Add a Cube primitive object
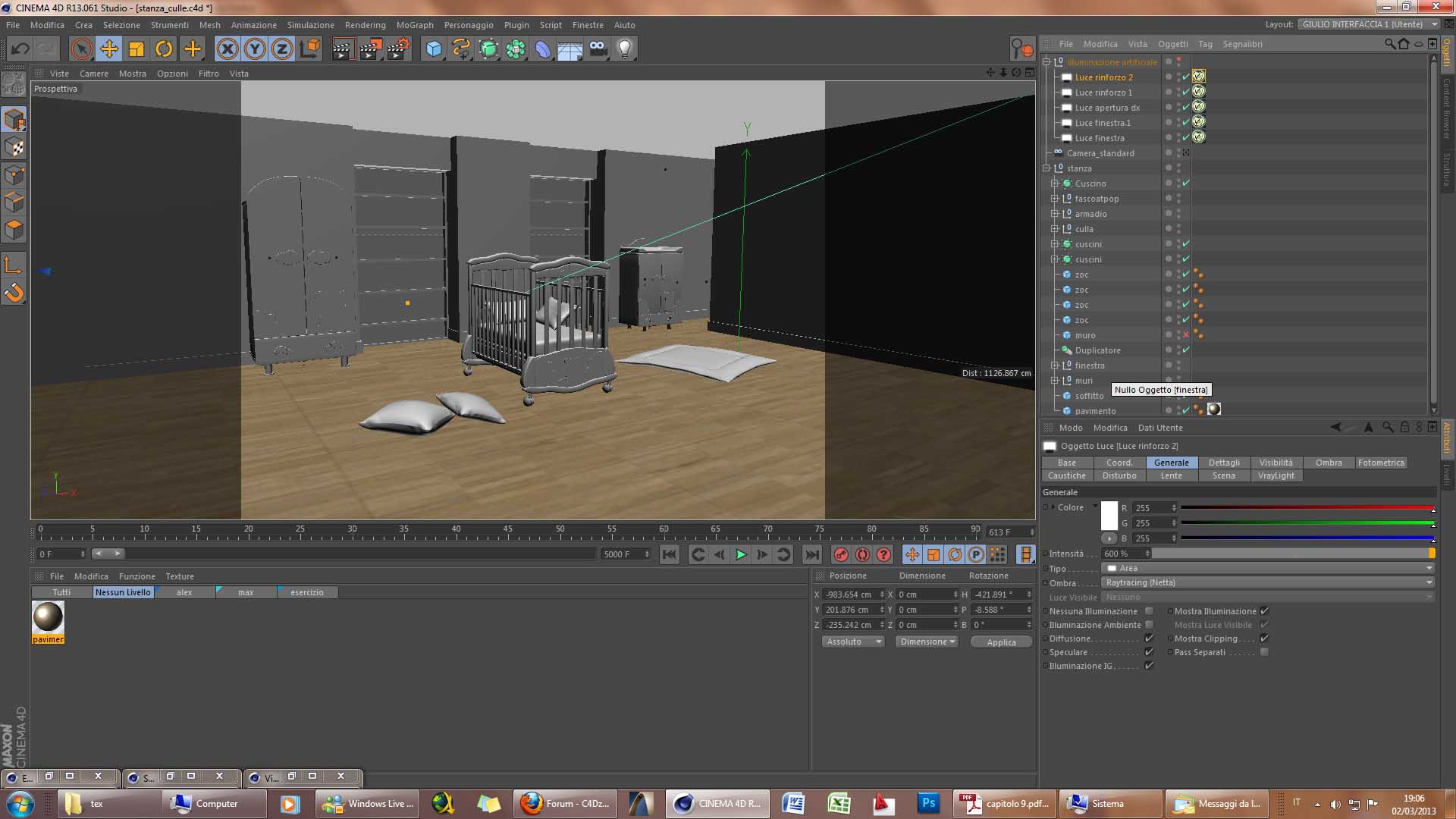The width and height of the screenshot is (1456, 819). pos(434,49)
